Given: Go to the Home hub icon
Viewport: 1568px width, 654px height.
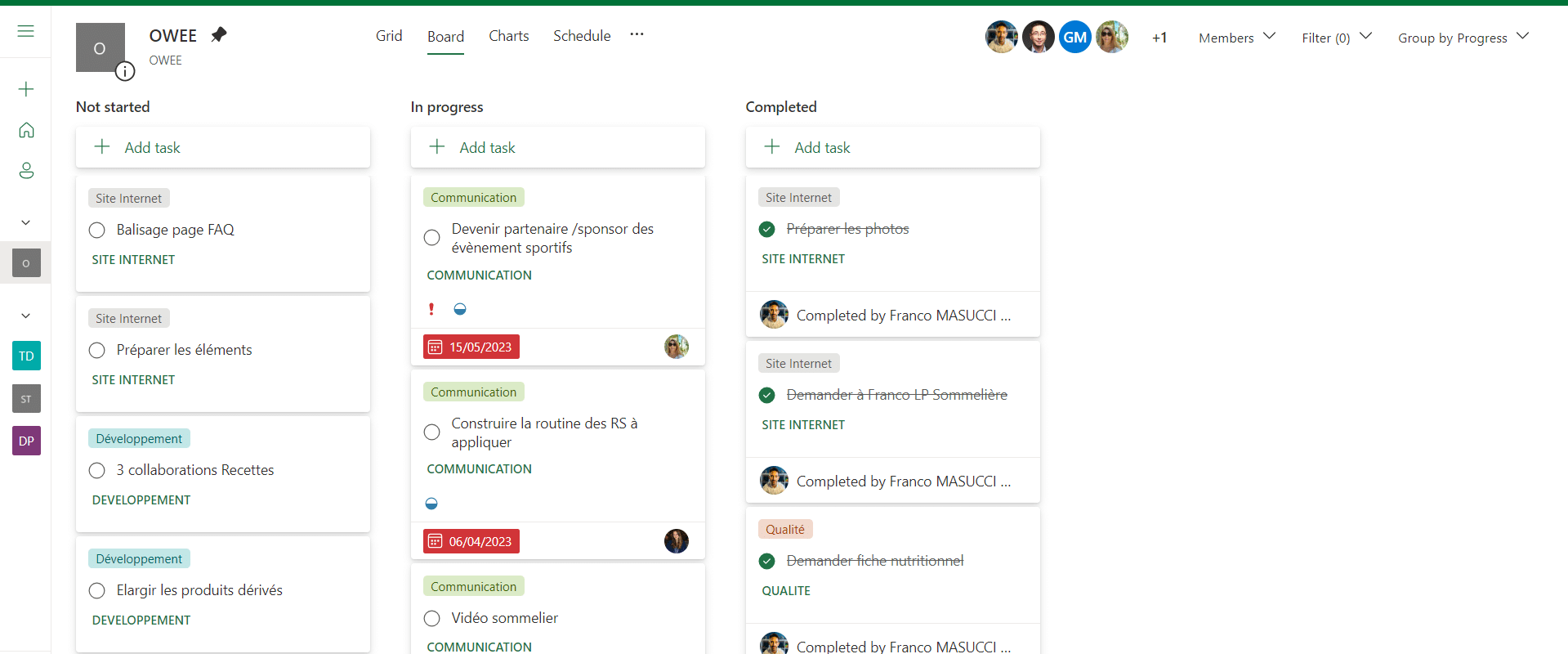Looking at the screenshot, I should click(26, 130).
